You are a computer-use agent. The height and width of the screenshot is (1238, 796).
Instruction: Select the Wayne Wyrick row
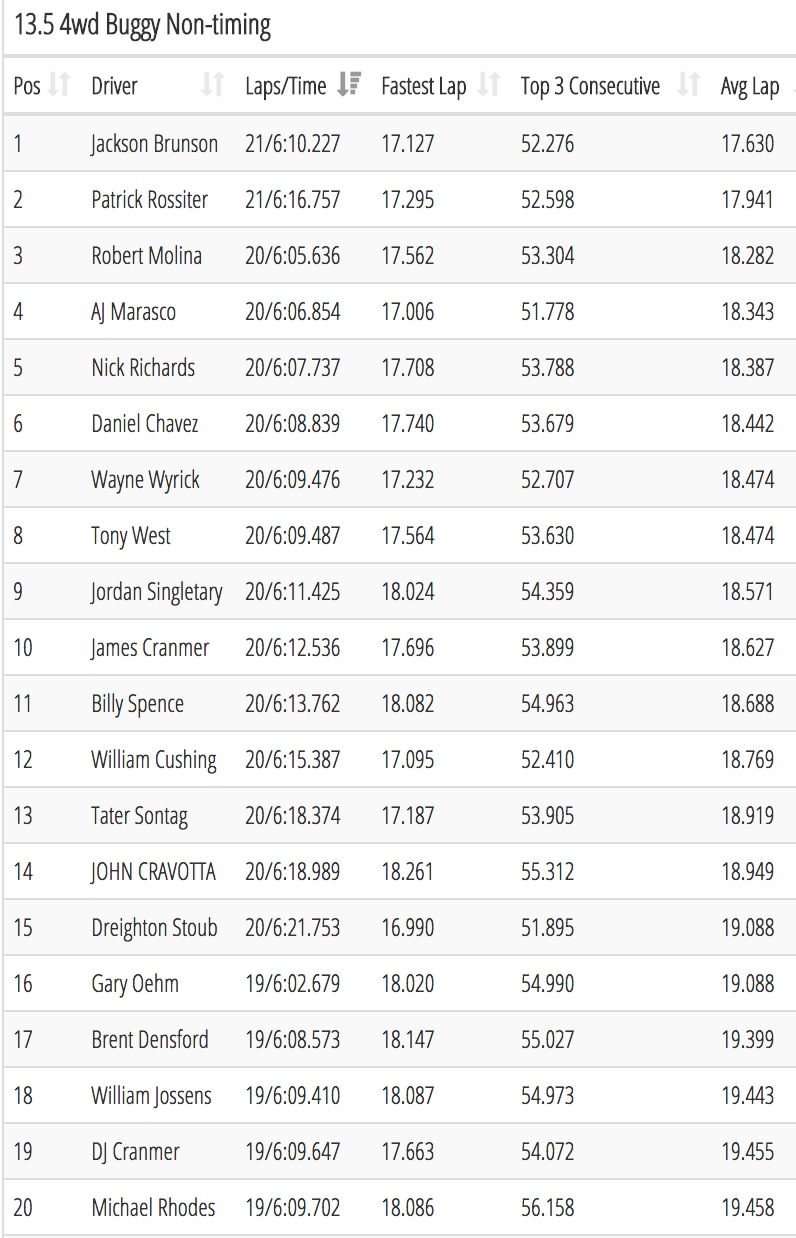(398, 480)
